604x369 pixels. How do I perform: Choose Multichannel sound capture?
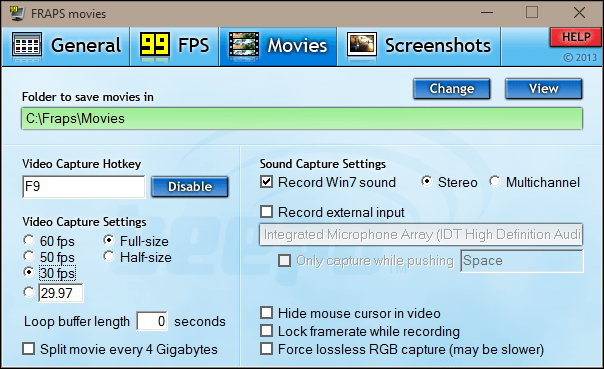[495, 181]
